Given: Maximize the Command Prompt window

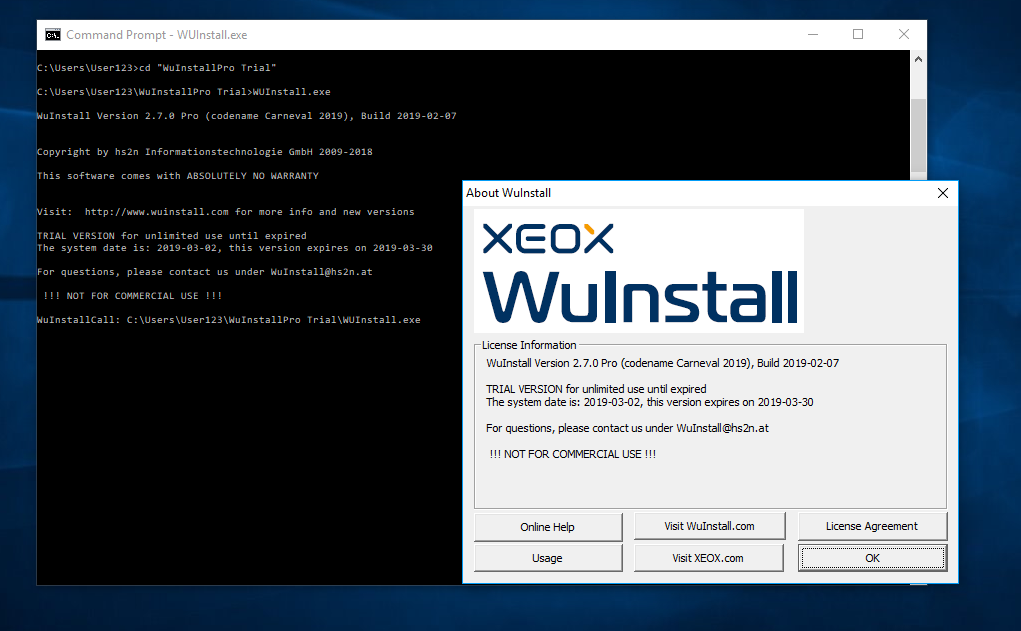Looking at the screenshot, I should click(x=858, y=34).
